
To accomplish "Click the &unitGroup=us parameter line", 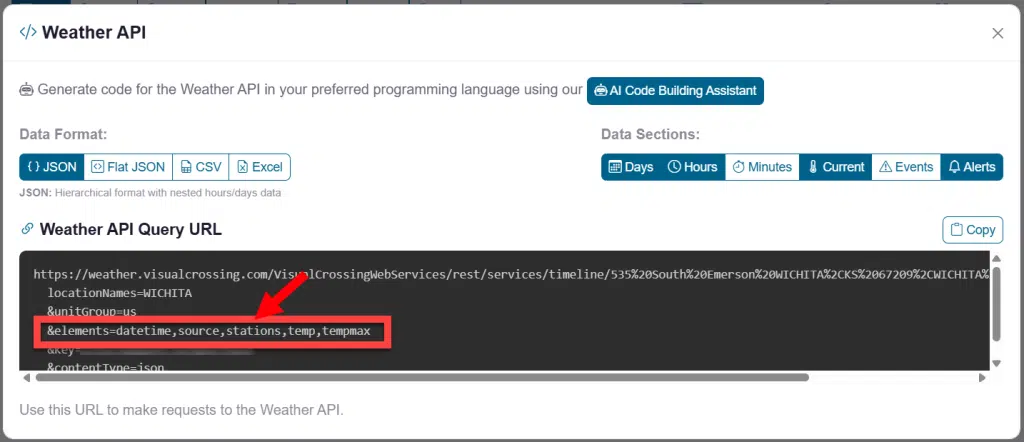I will pos(91,312).
